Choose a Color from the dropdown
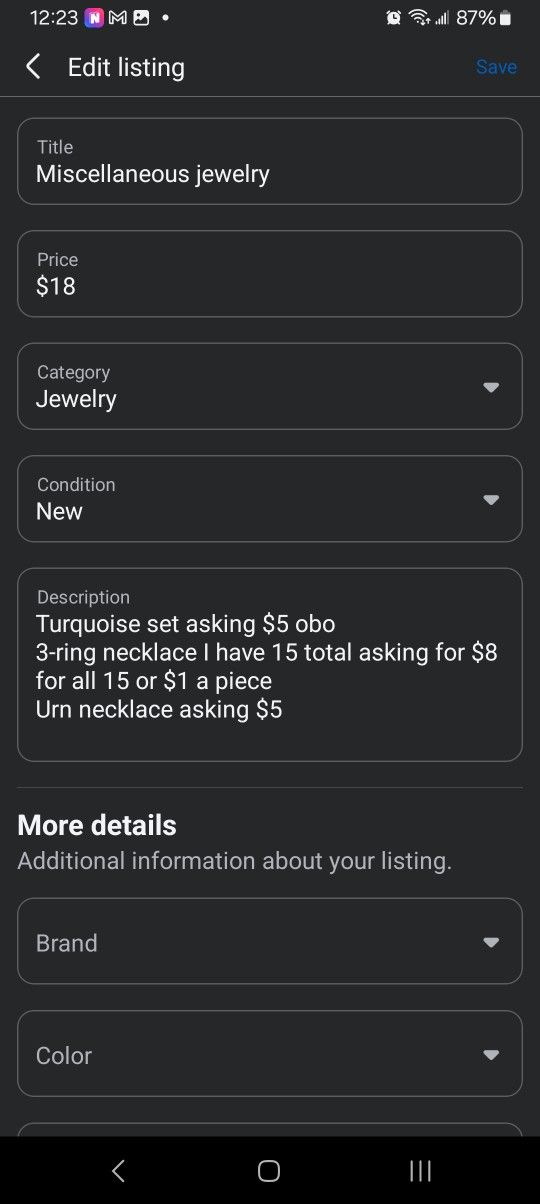Image resolution: width=540 pixels, height=1204 pixels. point(270,1054)
